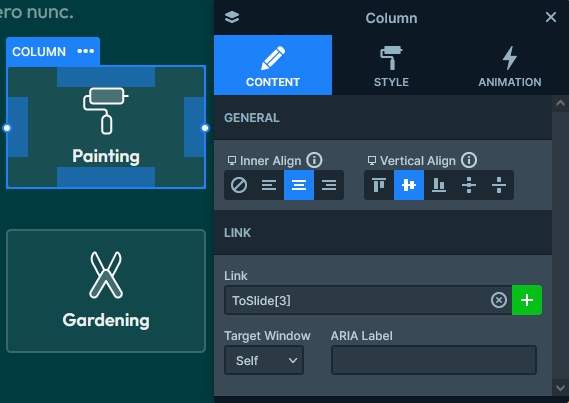The width and height of the screenshot is (569, 403).
Task: Clear the ToSlide[3] link value
Action: (x=499, y=300)
